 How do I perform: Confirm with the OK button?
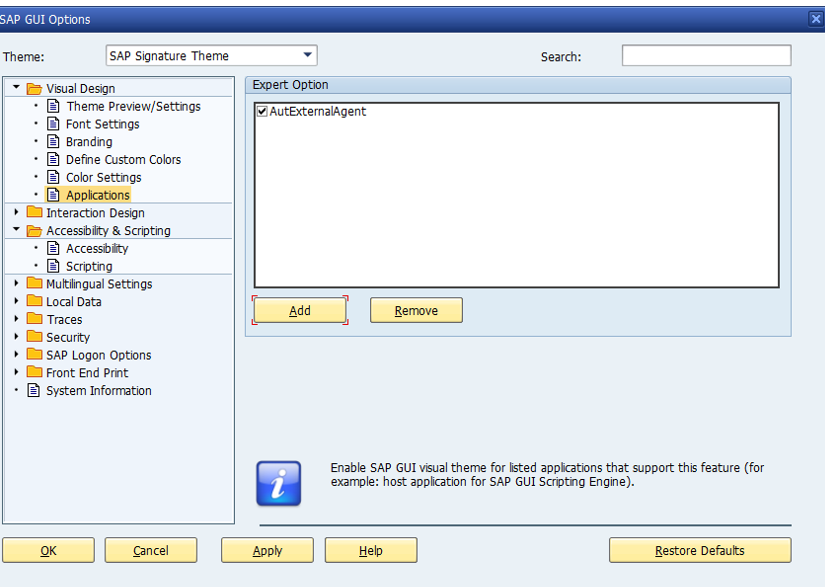(x=48, y=550)
